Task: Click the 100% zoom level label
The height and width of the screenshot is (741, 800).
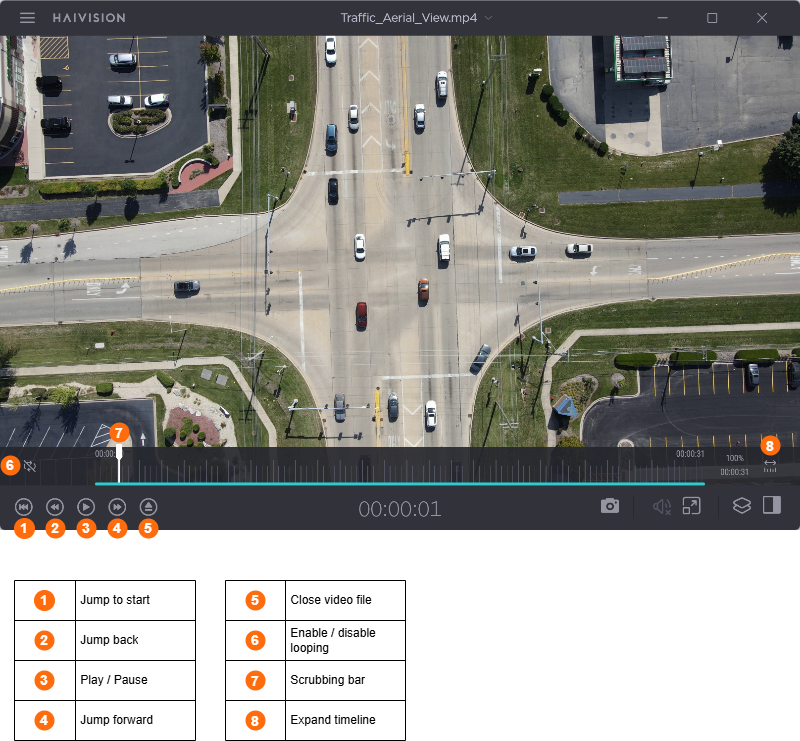Action: (735, 458)
